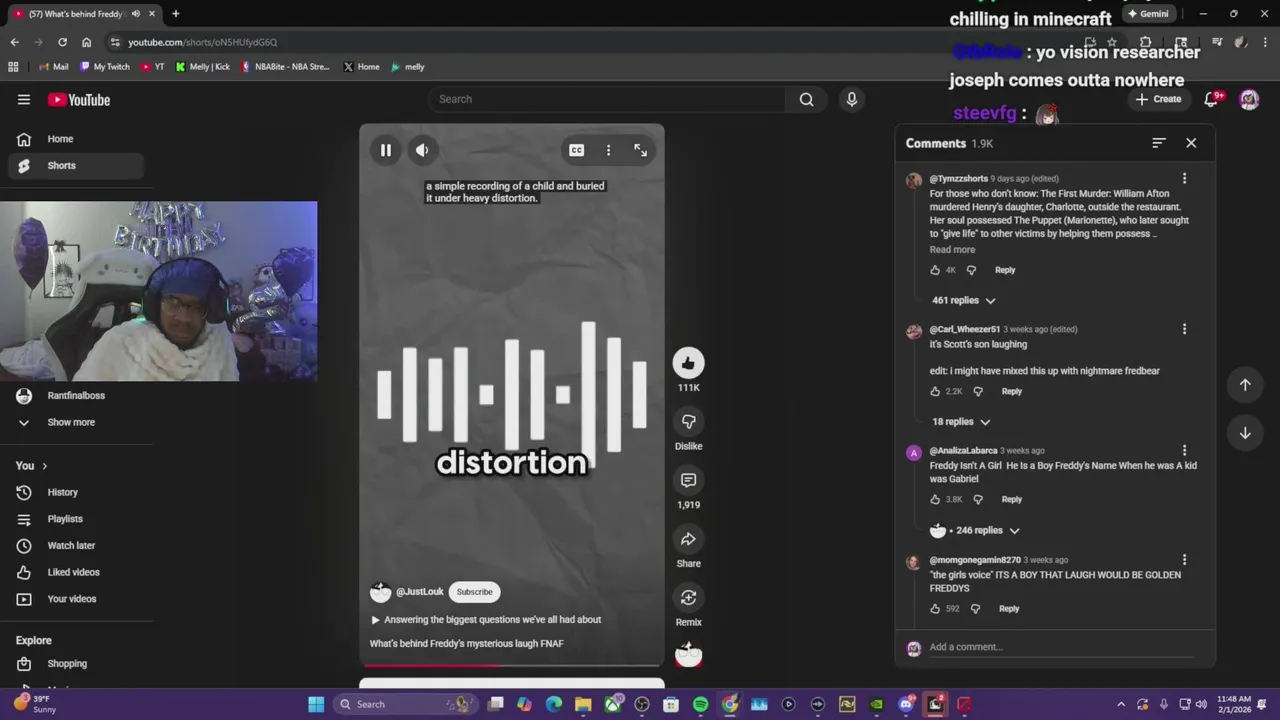Screen dimensions: 1280x720
Task: Open the menu on @AnalizaLabarca comment
Action: (1184, 451)
